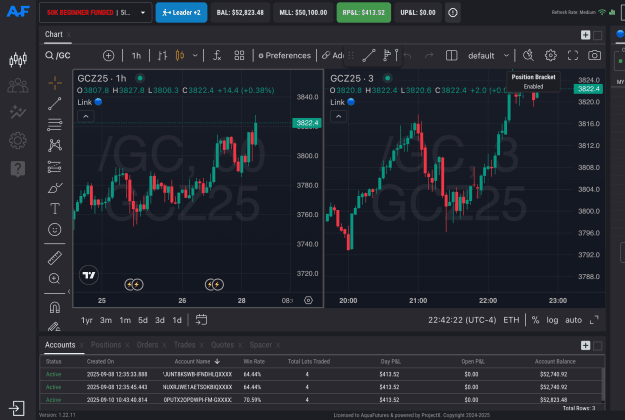The height and width of the screenshot is (420, 625).
Task: Open the go to date calendar icon
Action: tap(201, 320)
